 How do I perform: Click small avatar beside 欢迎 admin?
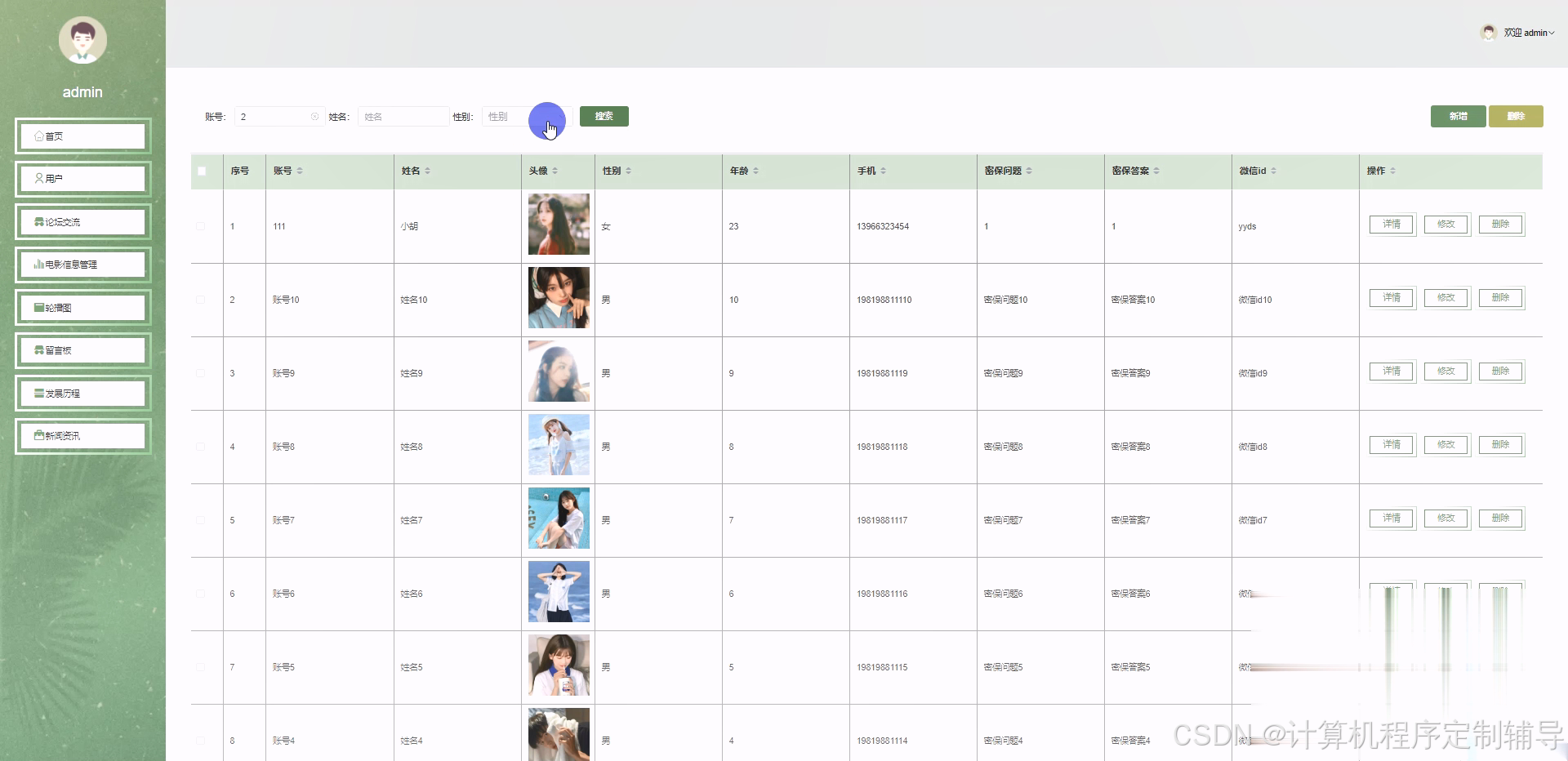[1488, 33]
